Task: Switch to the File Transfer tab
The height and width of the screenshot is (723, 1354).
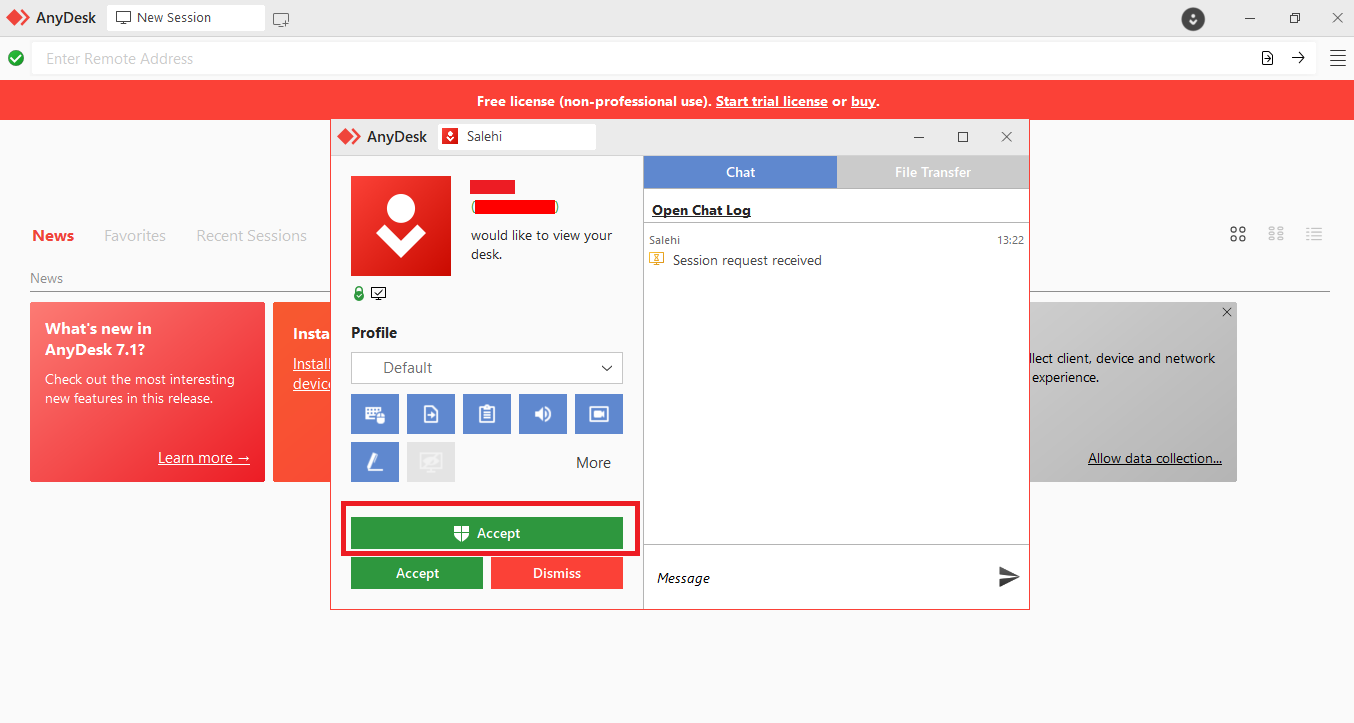Action: pos(933,172)
